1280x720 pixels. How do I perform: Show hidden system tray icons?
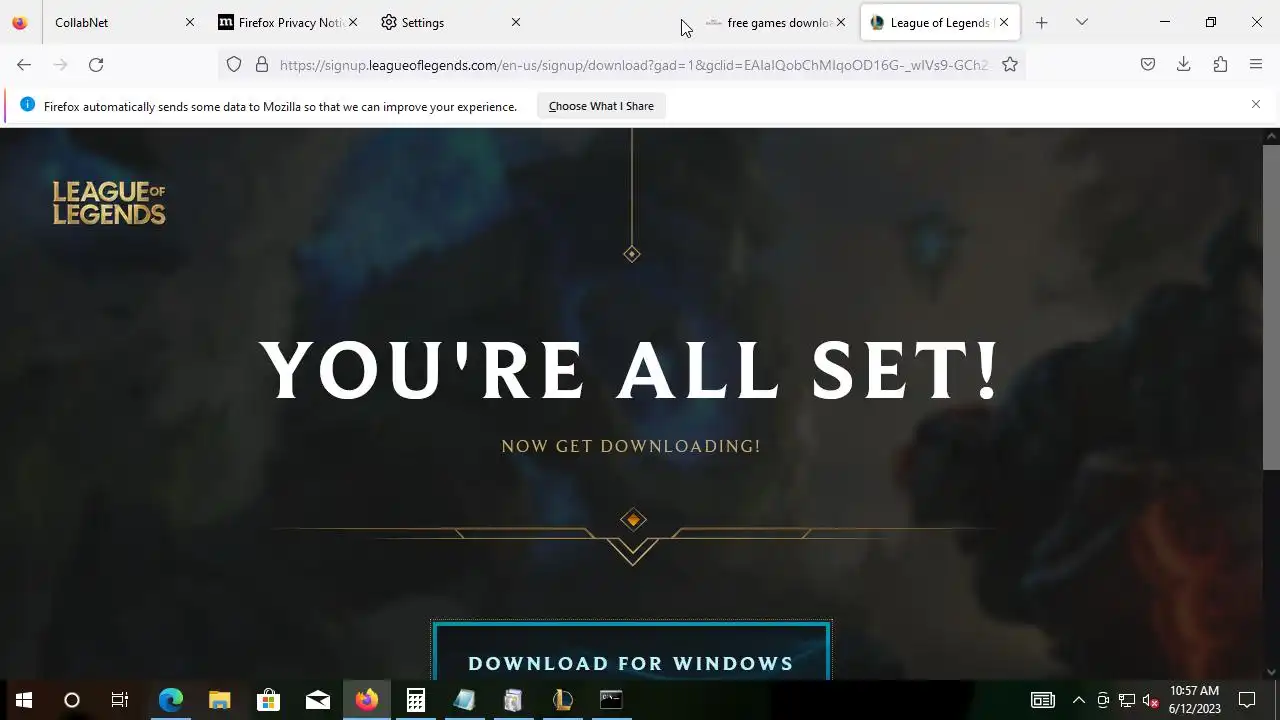click(x=1078, y=700)
